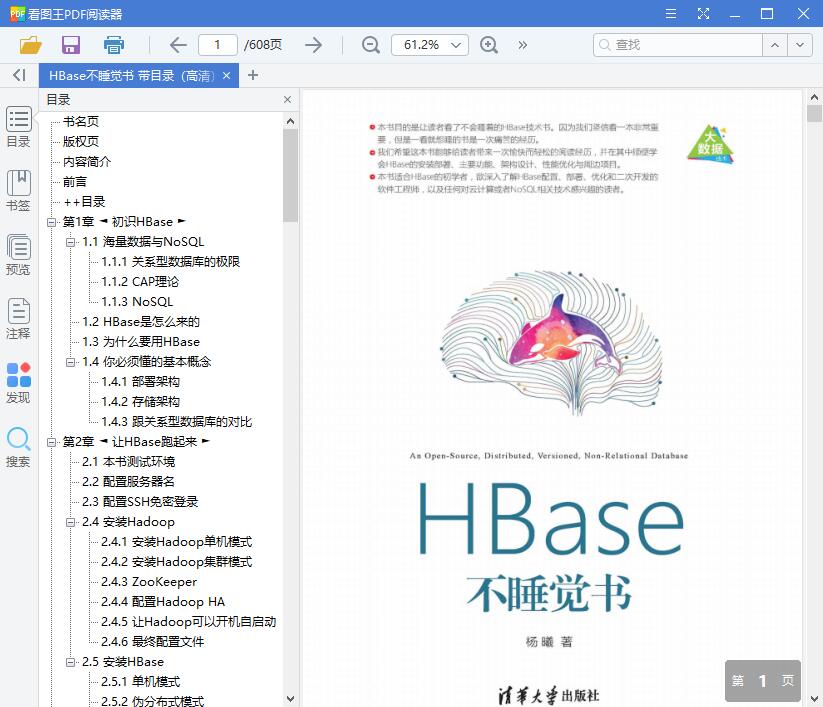Open 2.4.2 安装Hadoop集群模式
Viewport: 823px width, 707px height.
(x=176, y=562)
